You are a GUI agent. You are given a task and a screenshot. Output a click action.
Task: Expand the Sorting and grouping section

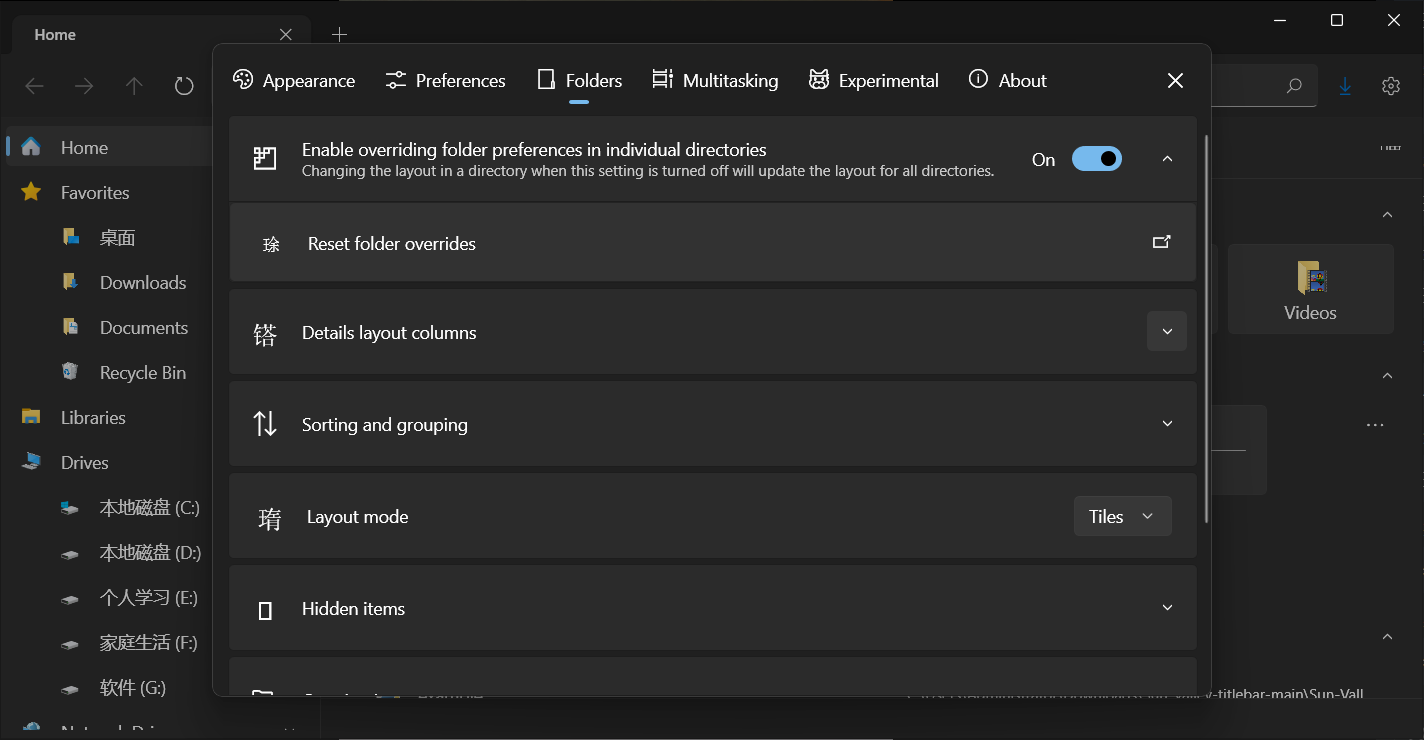click(1166, 424)
